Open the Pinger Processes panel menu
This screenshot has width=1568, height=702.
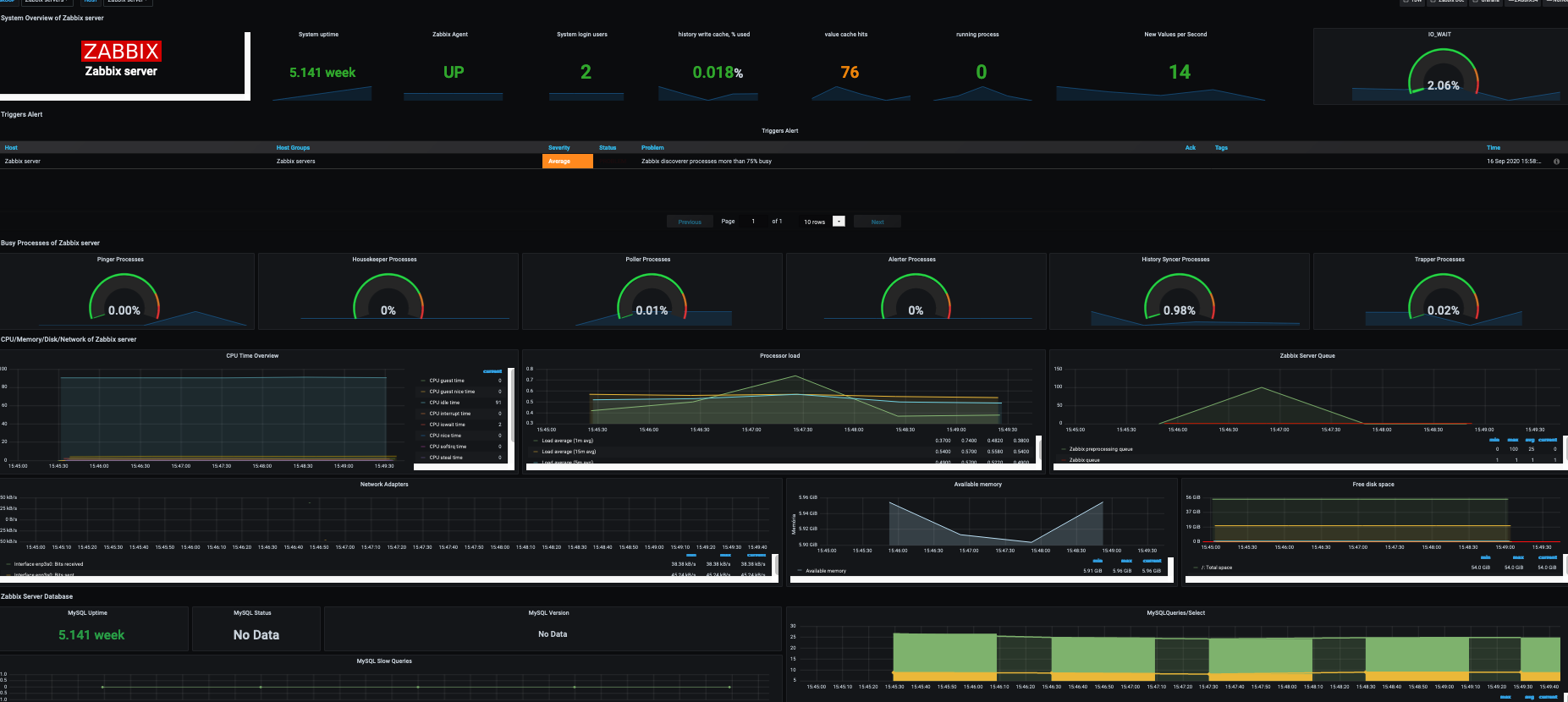tap(120, 260)
